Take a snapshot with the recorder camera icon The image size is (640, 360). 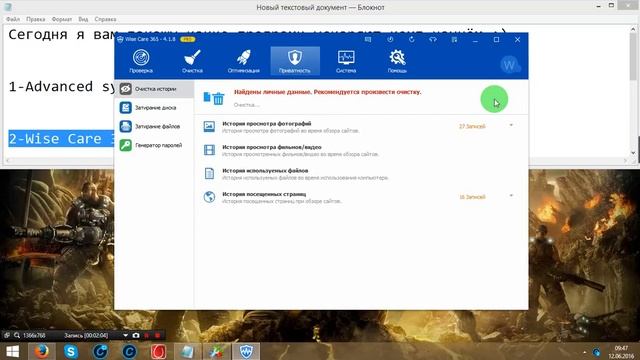(x=136, y=336)
